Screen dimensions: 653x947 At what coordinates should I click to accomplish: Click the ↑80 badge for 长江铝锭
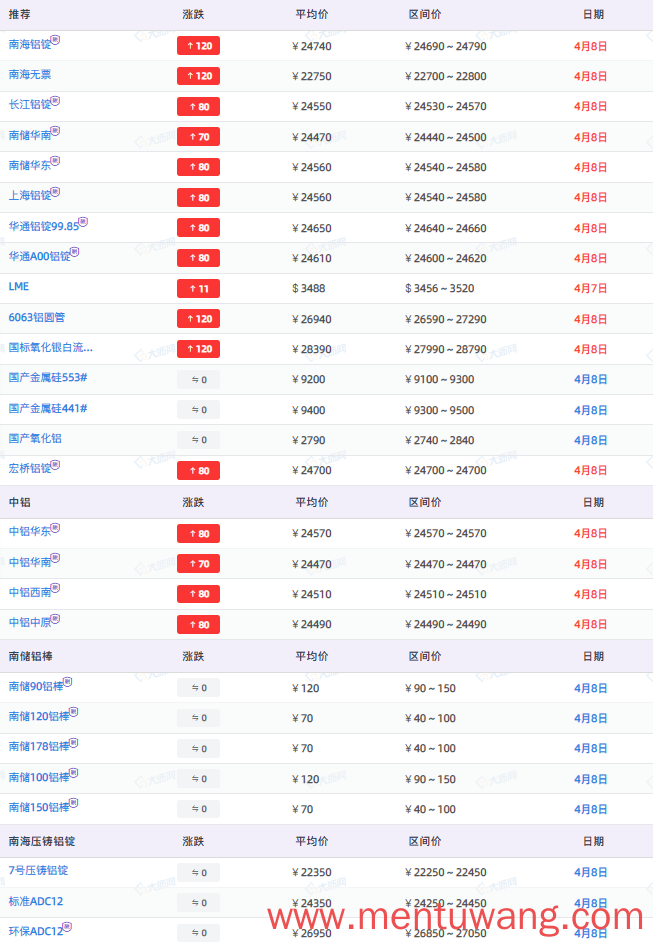198,107
